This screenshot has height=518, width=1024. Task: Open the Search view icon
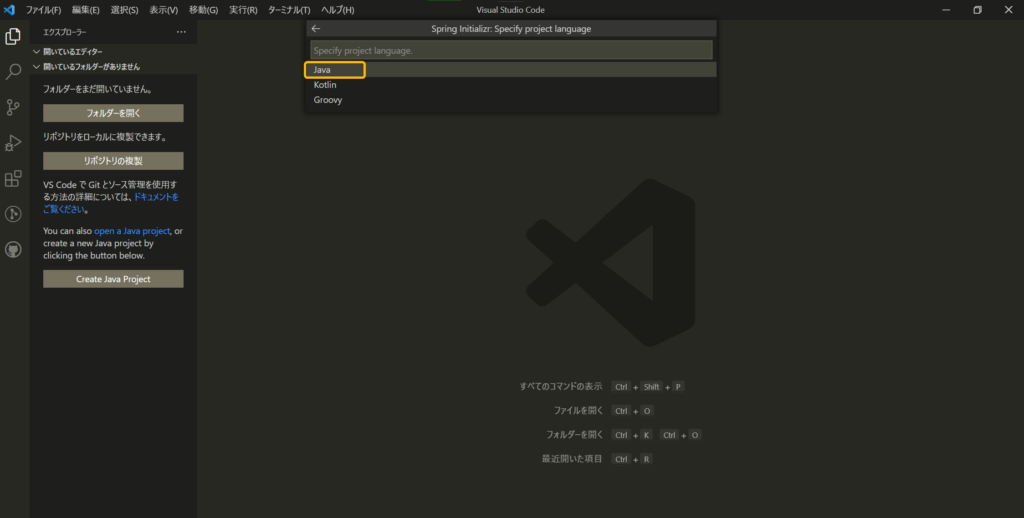coord(13,72)
